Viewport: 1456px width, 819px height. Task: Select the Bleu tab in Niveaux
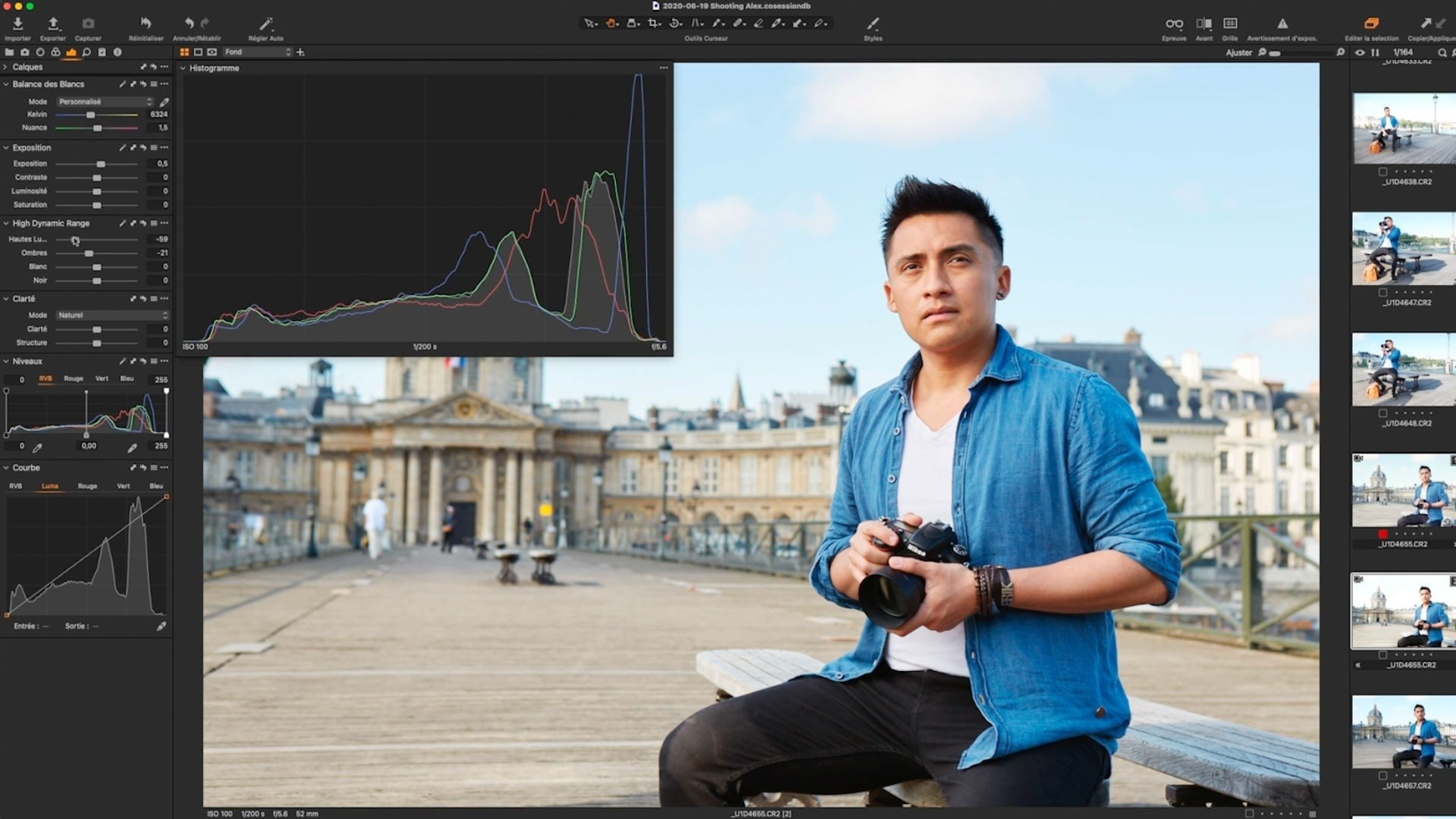click(127, 378)
